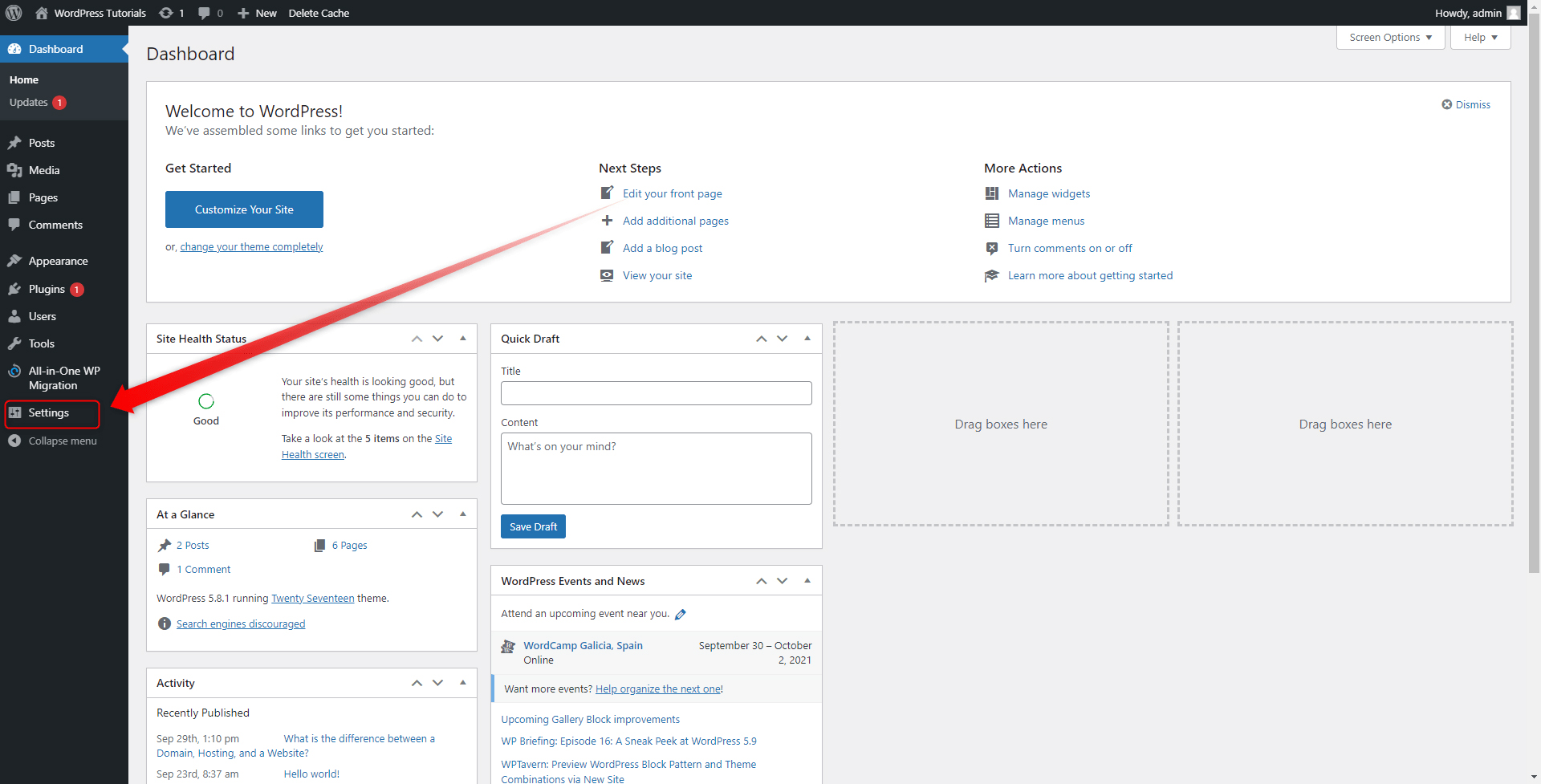Click Add a blog post link
This screenshot has width=1541, height=784.
point(663,248)
